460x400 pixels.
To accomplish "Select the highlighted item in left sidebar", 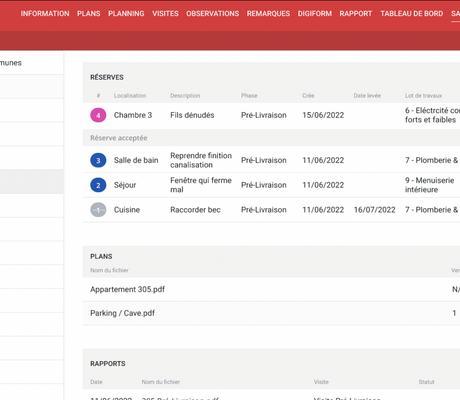I will [x=31, y=182].
